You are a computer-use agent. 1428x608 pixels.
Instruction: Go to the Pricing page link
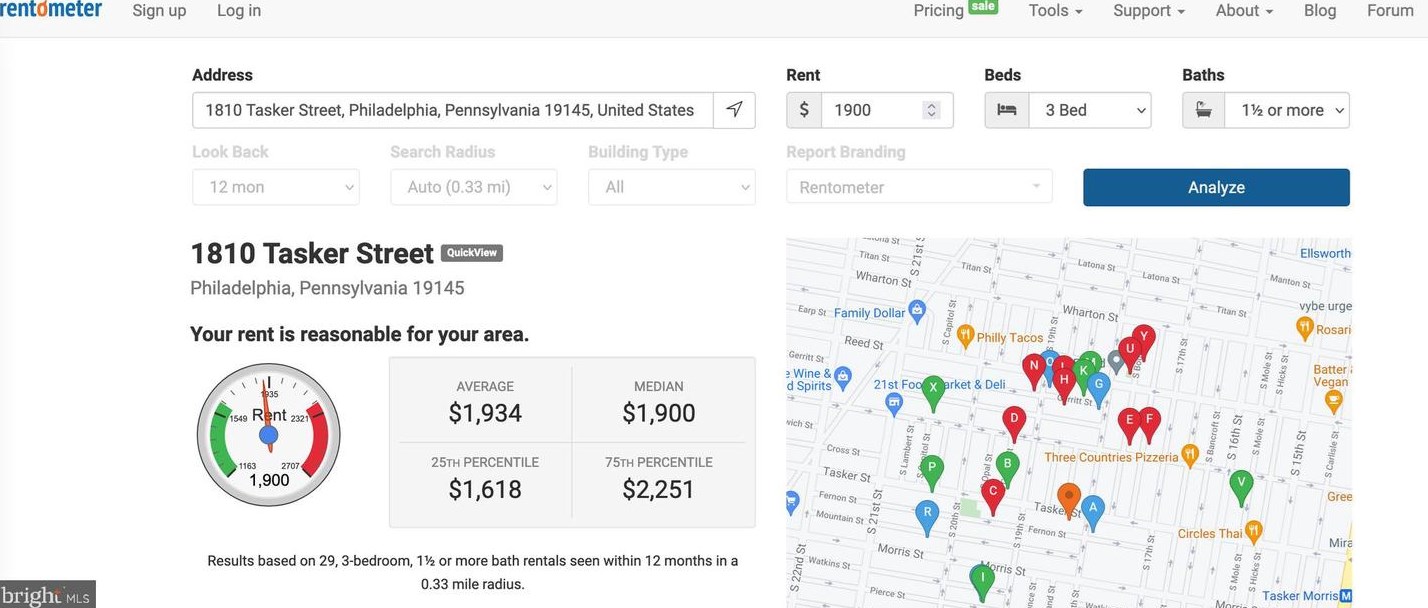click(939, 11)
